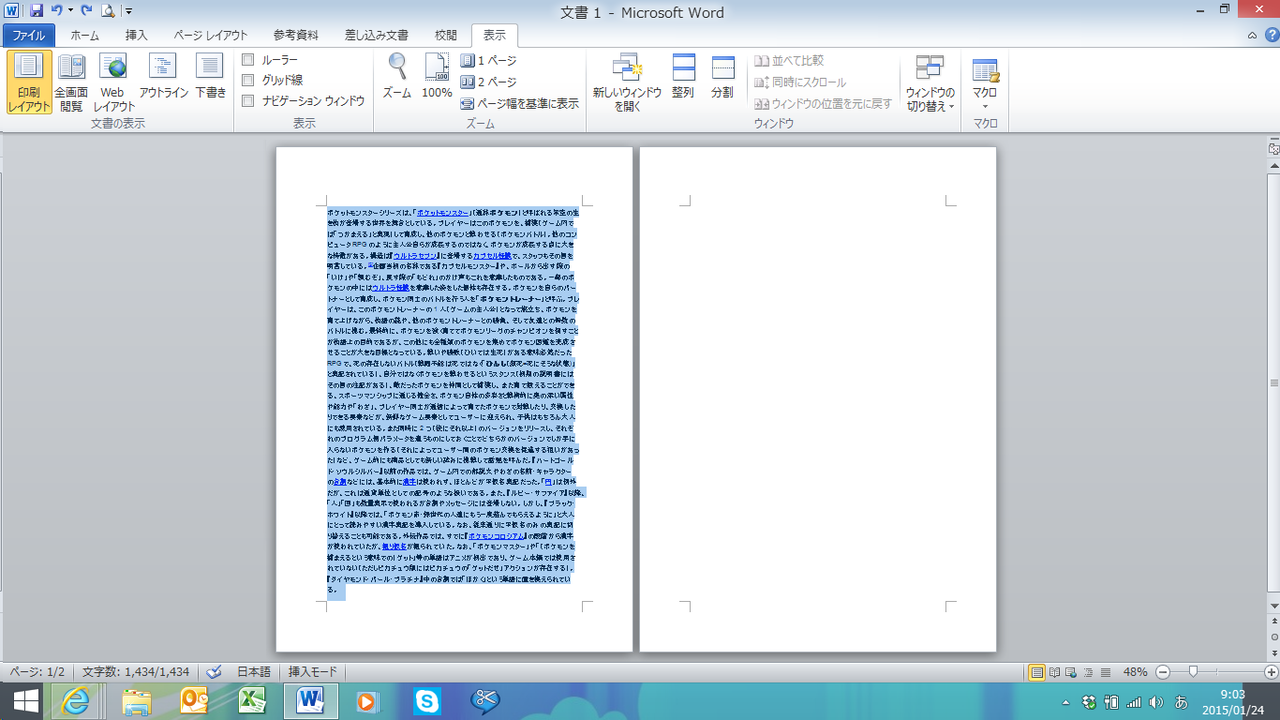The width and height of the screenshot is (1280, 720).
Task: Fit page width (ページ幅を基準に表示)
Action: [x=520, y=103]
